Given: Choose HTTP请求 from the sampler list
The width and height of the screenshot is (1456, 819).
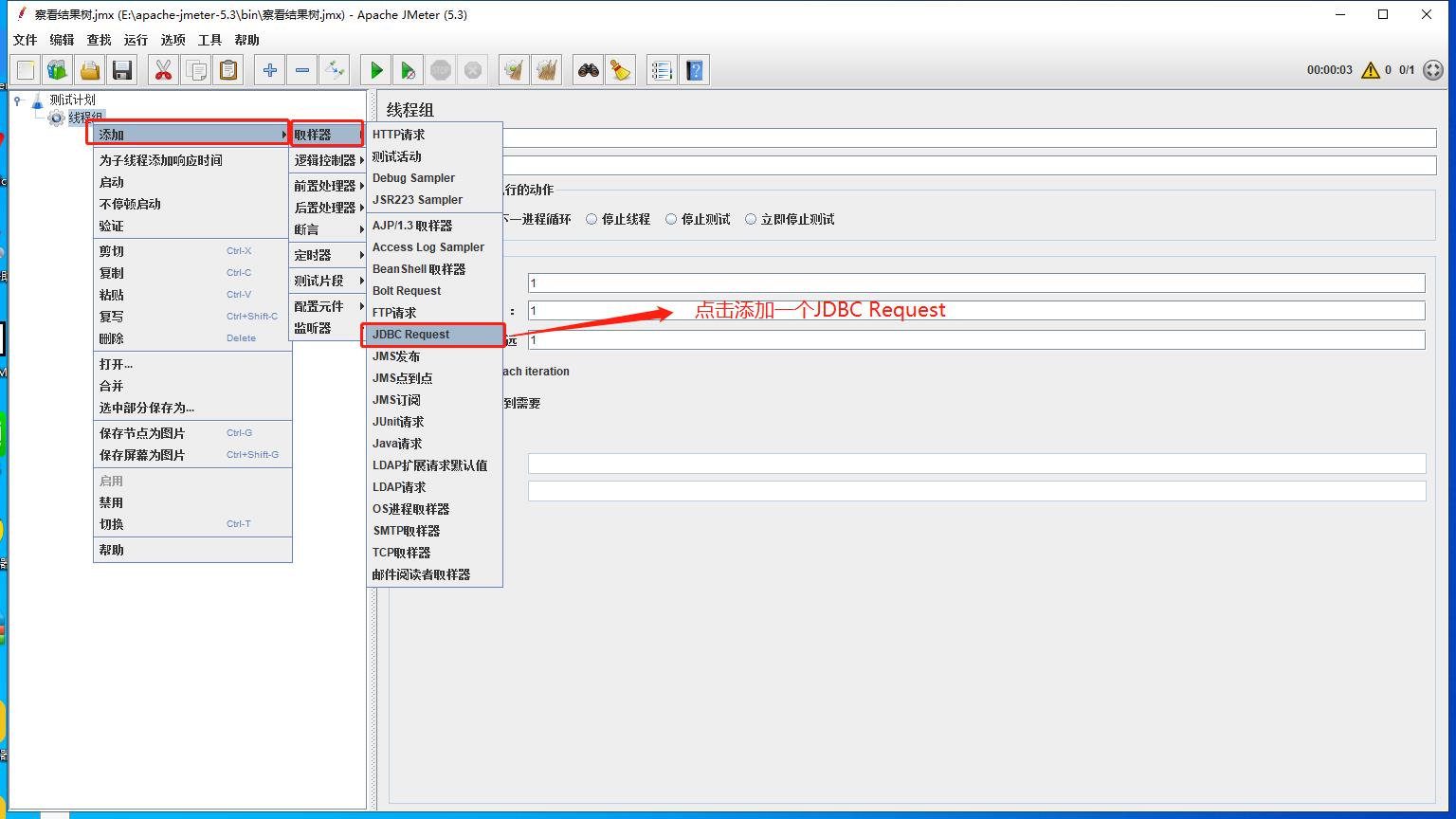Looking at the screenshot, I should tap(434, 135).
